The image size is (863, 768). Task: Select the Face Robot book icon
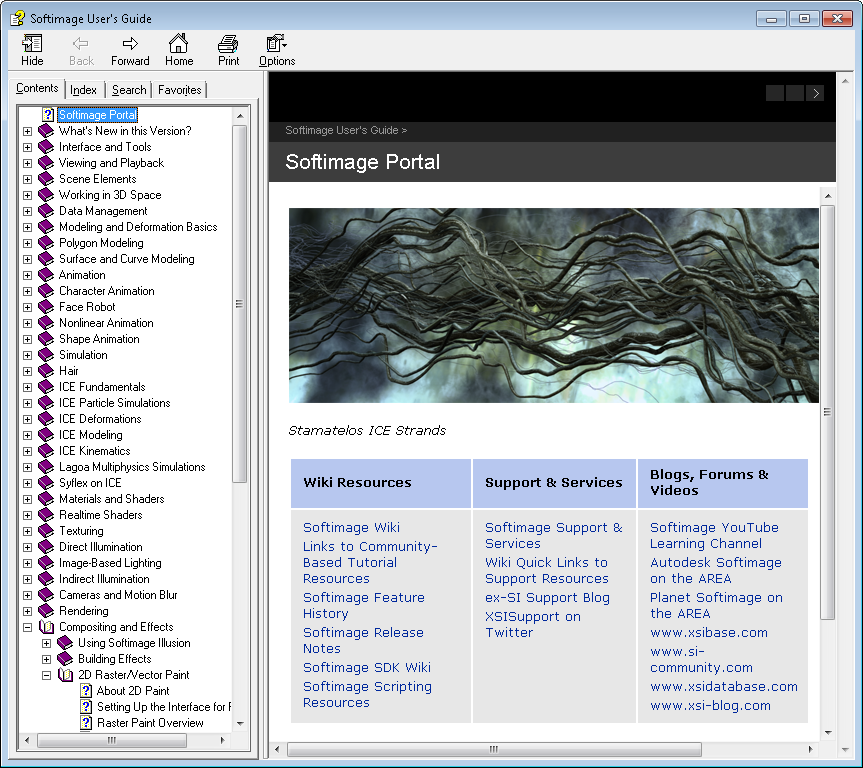46,307
